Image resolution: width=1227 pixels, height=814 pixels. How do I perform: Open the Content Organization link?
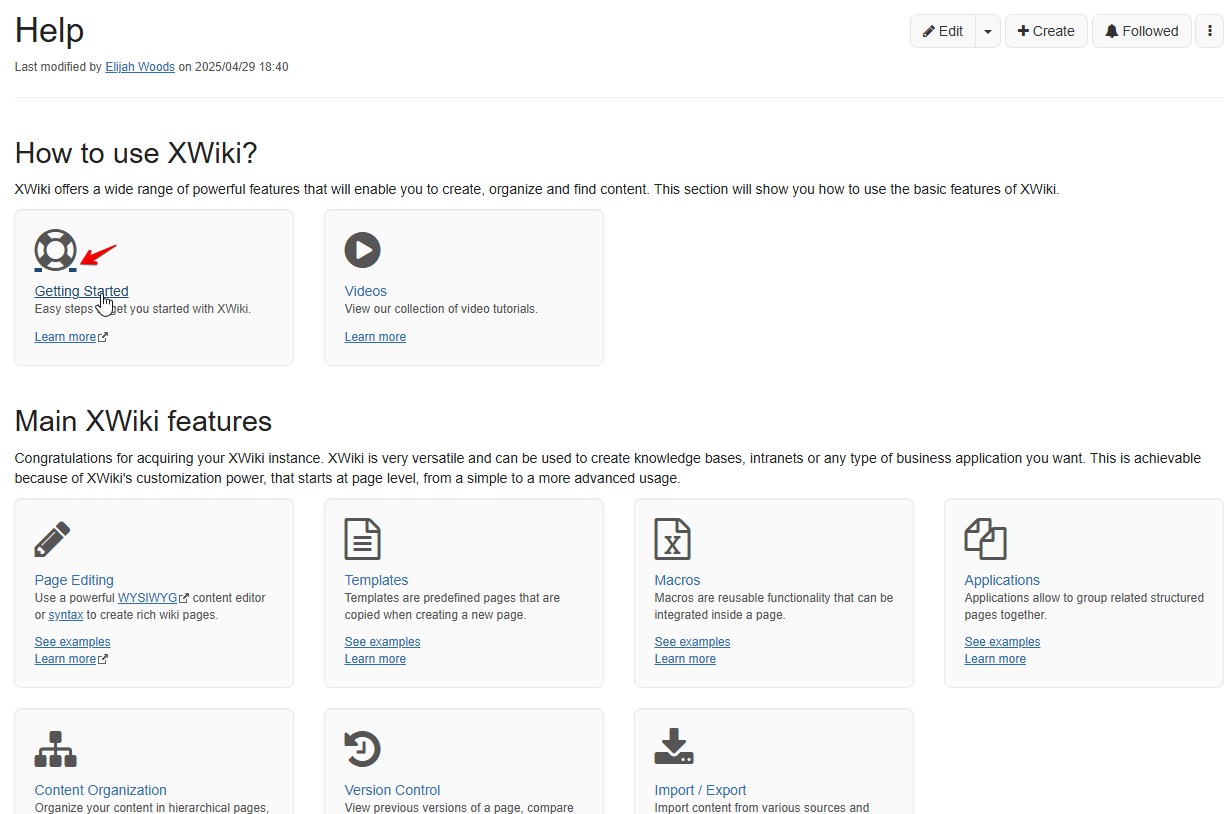tap(100, 790)
